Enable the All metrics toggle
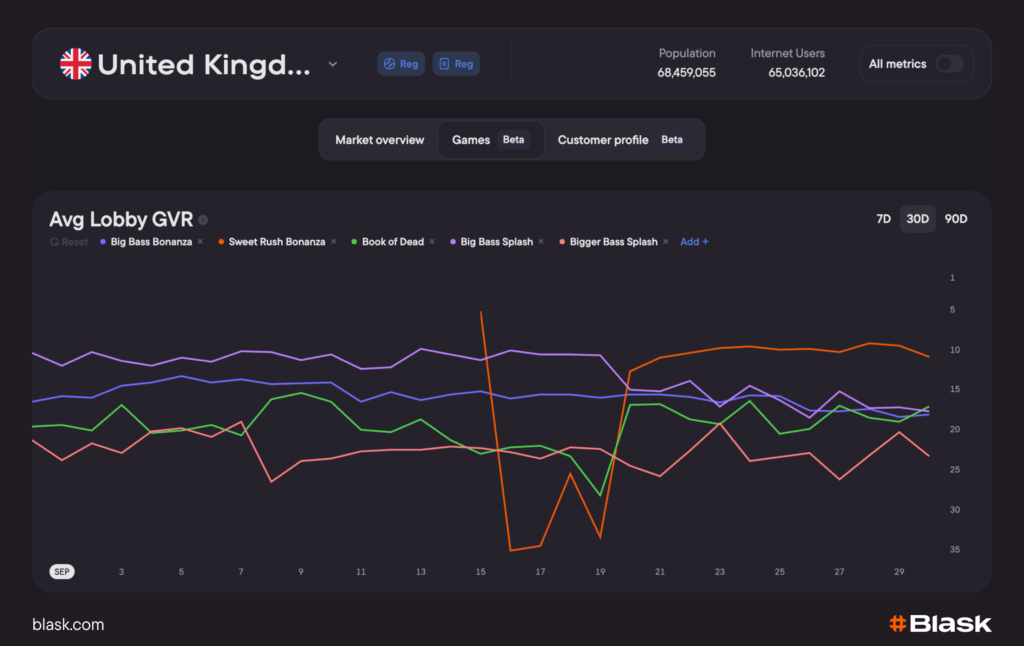This screenshot has height=646, width=1024. pos(948,64)
